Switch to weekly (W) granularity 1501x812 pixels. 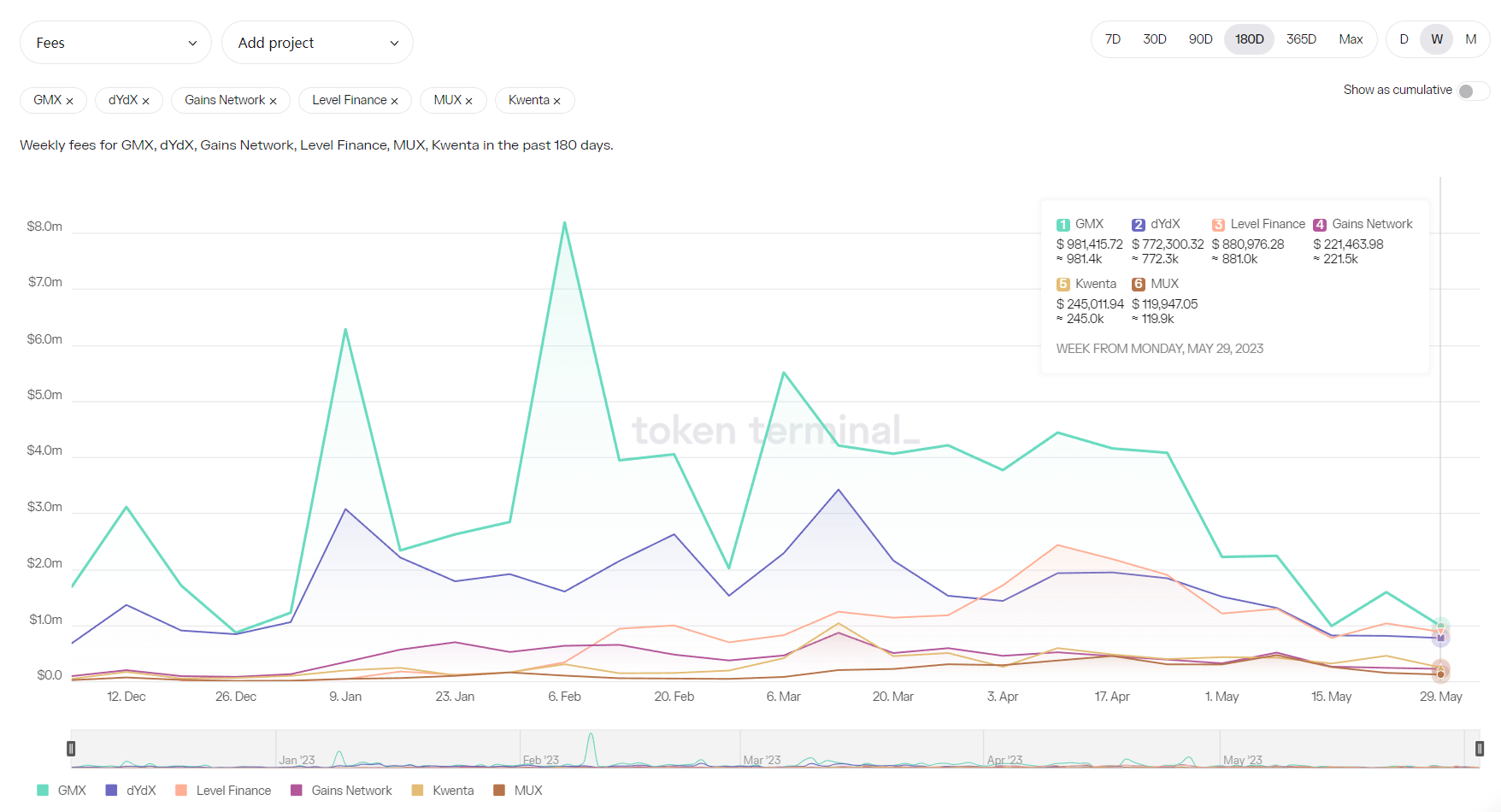(1437, 39)
